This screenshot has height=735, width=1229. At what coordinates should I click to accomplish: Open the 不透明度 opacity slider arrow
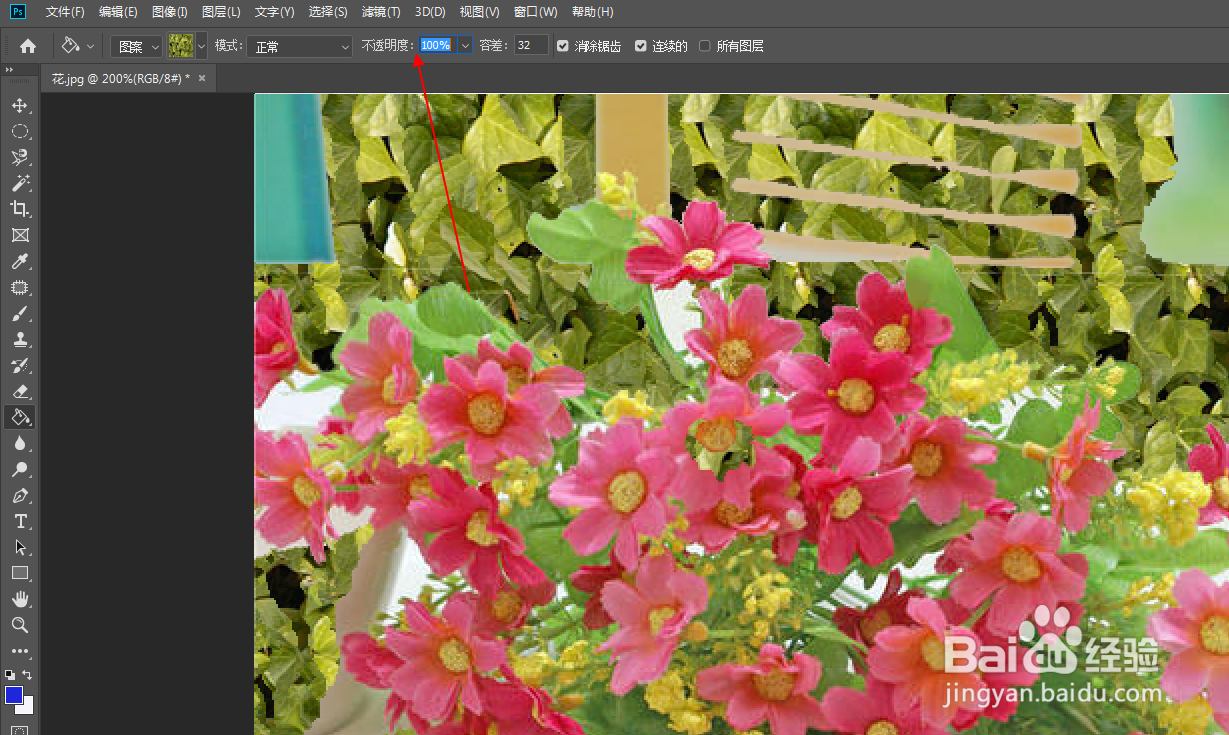(x=465, y=46)
